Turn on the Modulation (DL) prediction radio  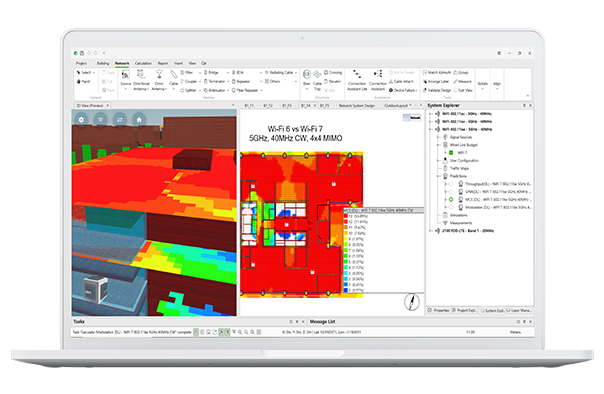pos(451,207)
